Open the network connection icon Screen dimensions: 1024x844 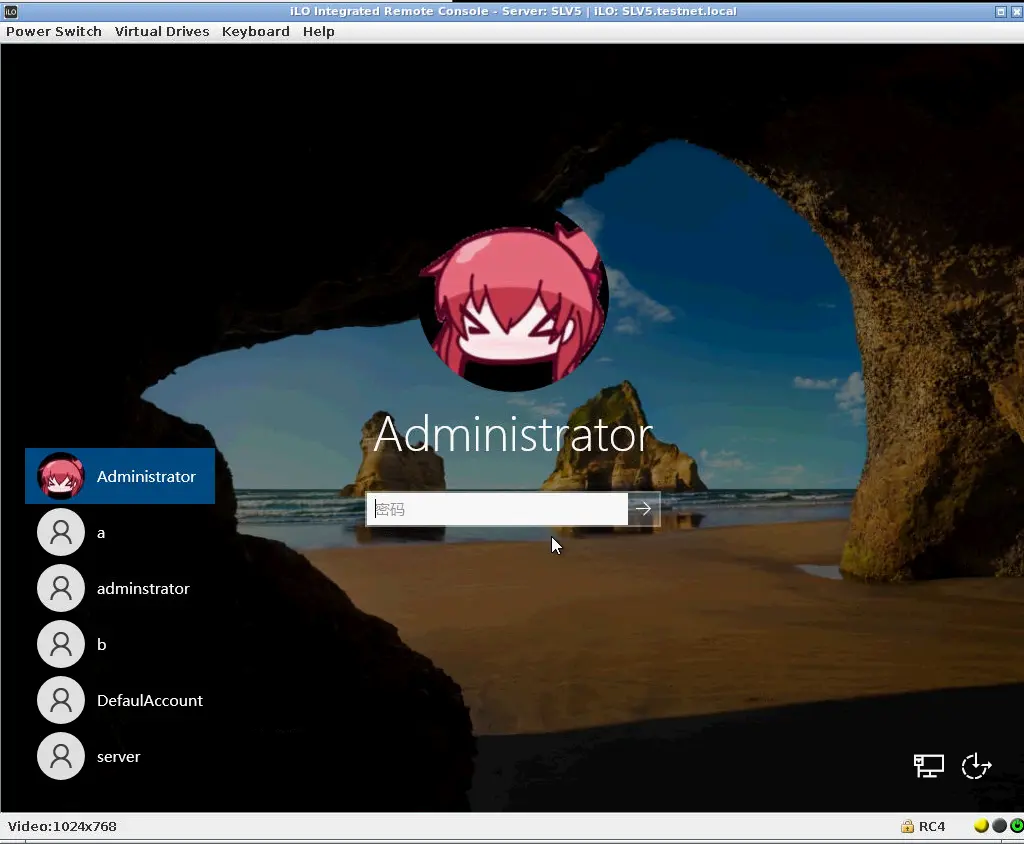929,766
